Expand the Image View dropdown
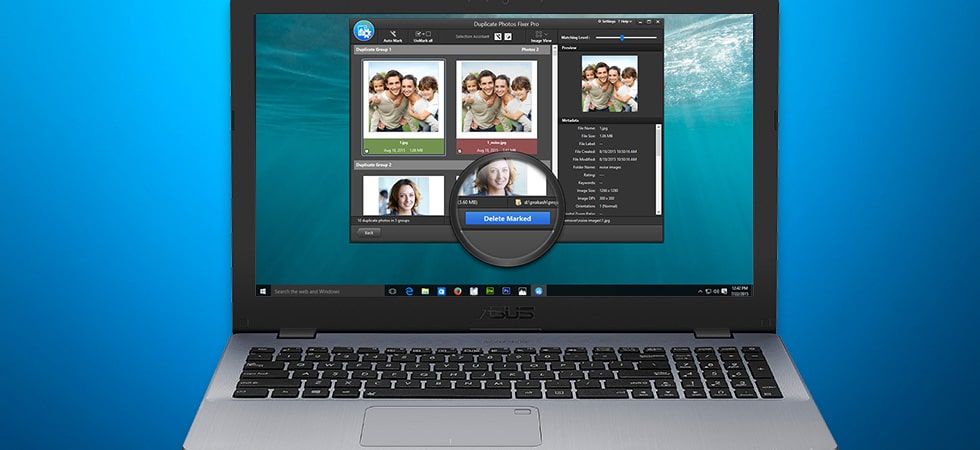This screenshot has height=450, width=980. pos(541,36)
